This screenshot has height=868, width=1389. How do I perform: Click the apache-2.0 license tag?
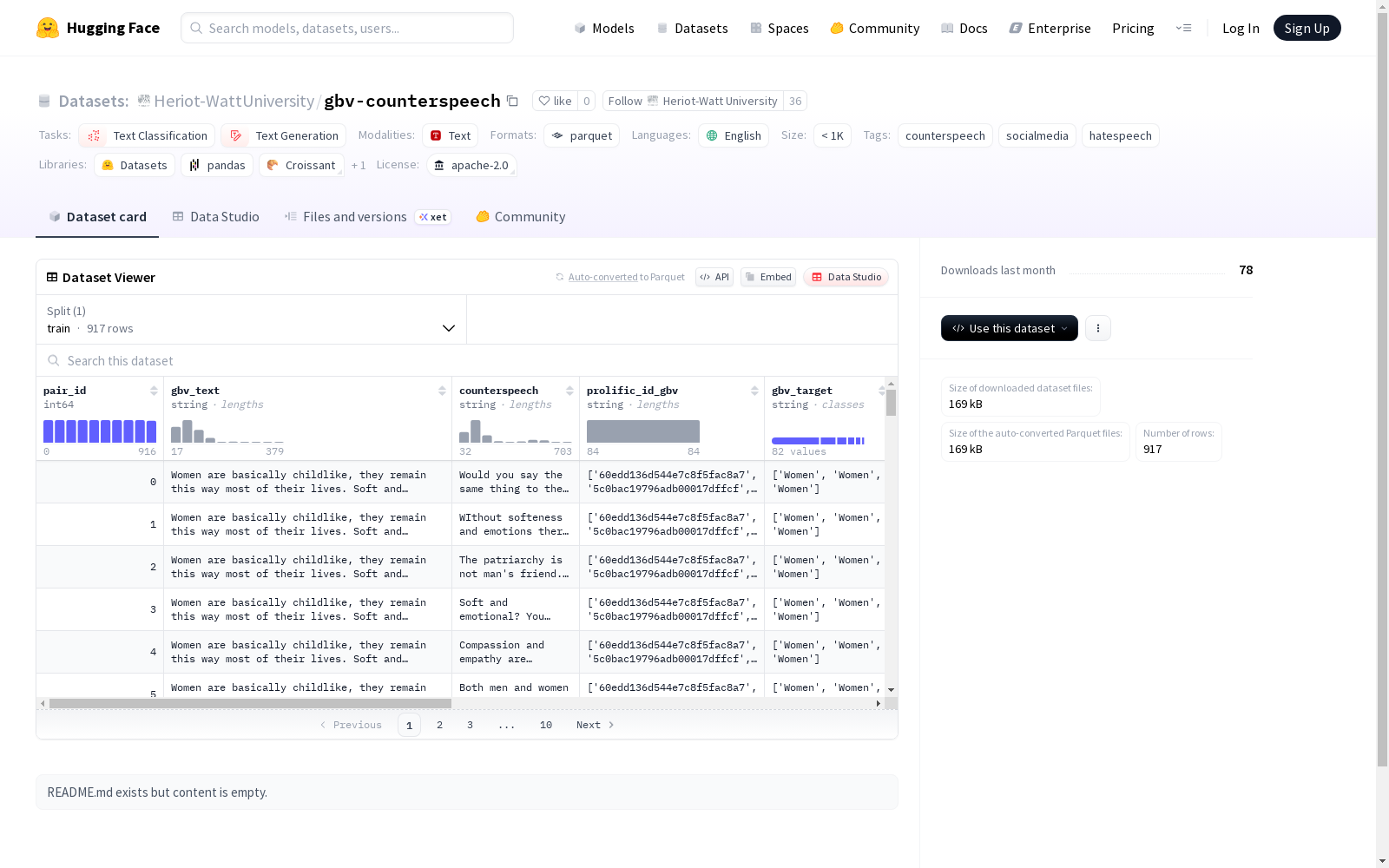(x=471, y=165)
